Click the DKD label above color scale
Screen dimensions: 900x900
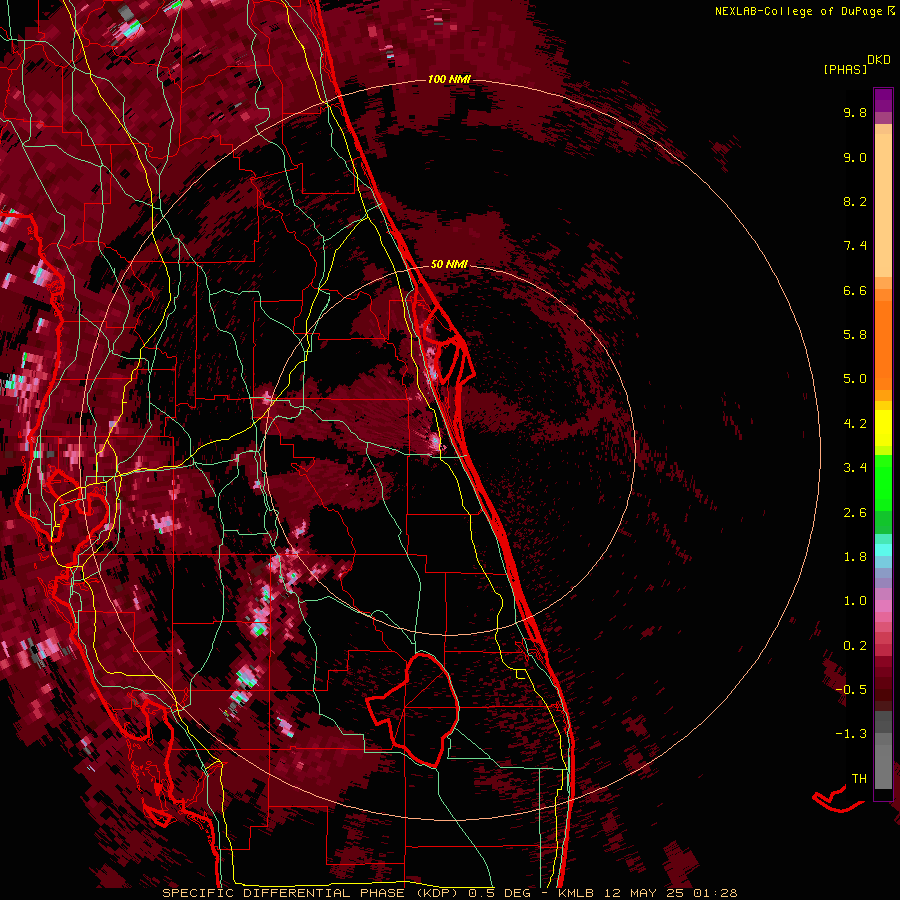tap(879, 60)
